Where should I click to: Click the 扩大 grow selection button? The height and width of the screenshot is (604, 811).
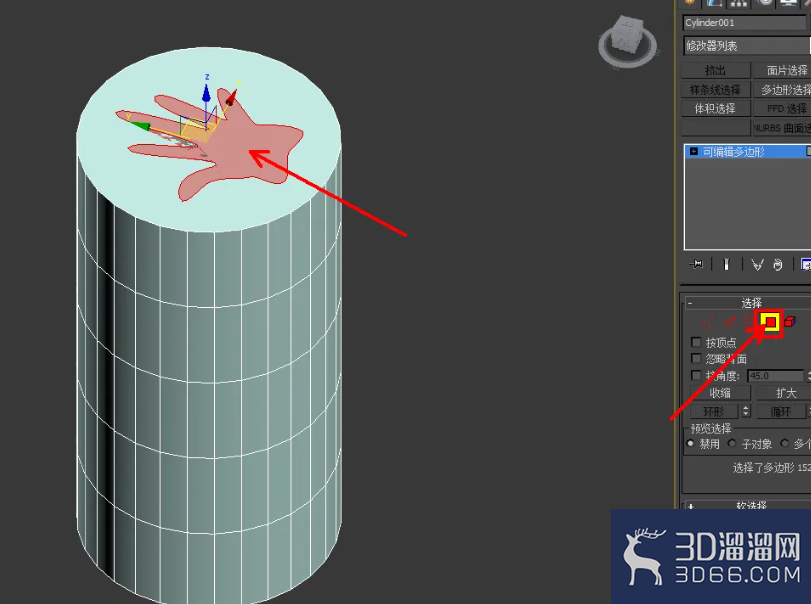tap(784, 393)
